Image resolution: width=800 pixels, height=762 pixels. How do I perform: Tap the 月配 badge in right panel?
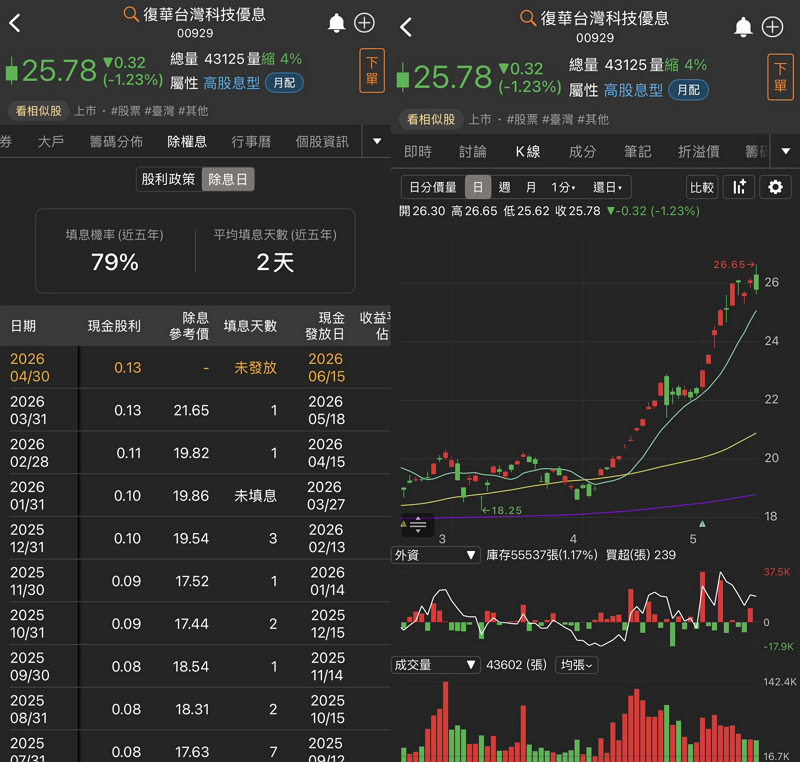(688, 90)
